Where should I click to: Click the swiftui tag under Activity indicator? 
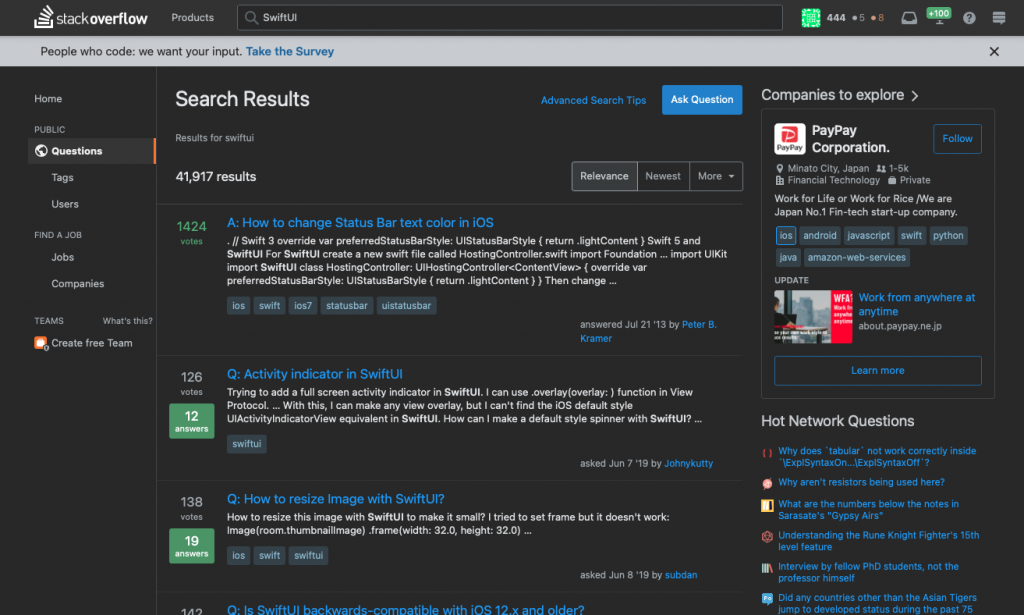point(246,444)
